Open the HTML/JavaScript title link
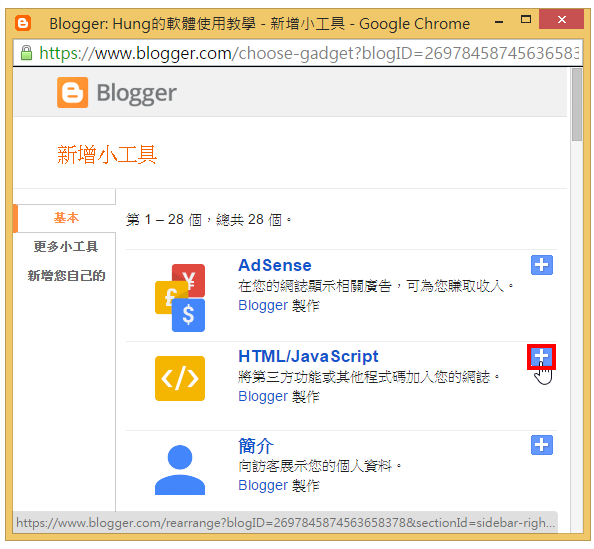Viewport: 594px width, 549px height. tap(308, 356)
